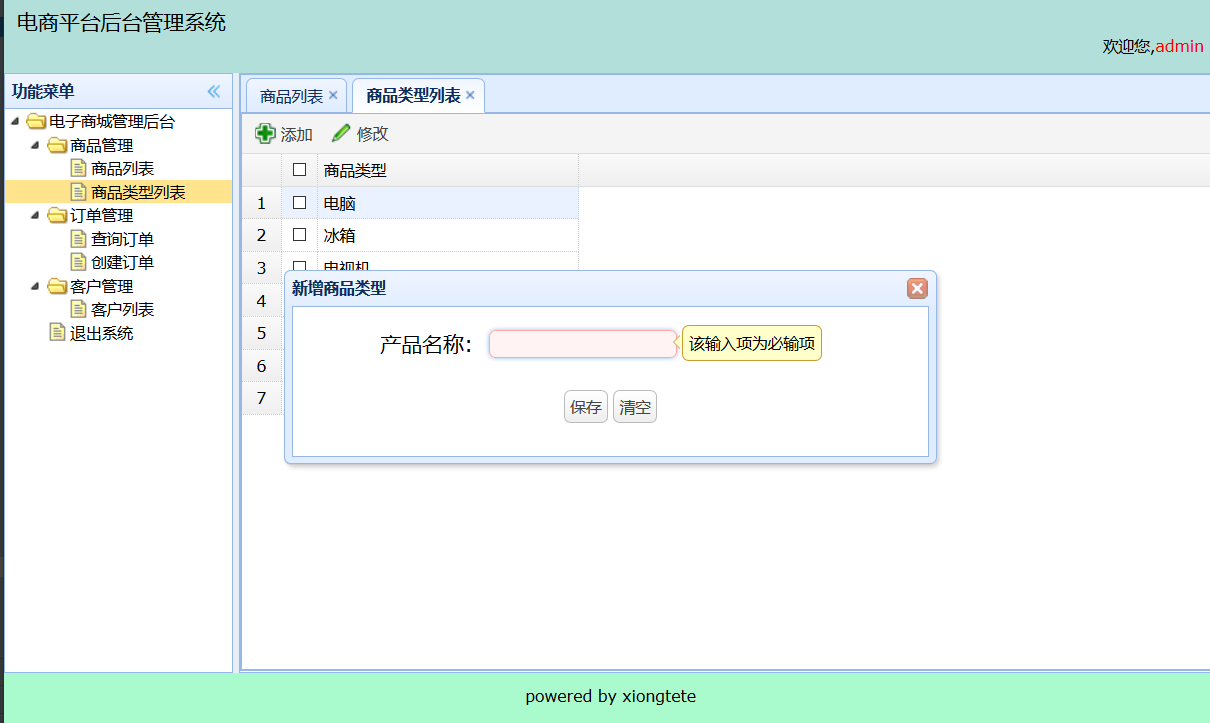This screenshot has width=1210, height=723.
Task: Click the 客户管理 folder icon
Action: 57,286
